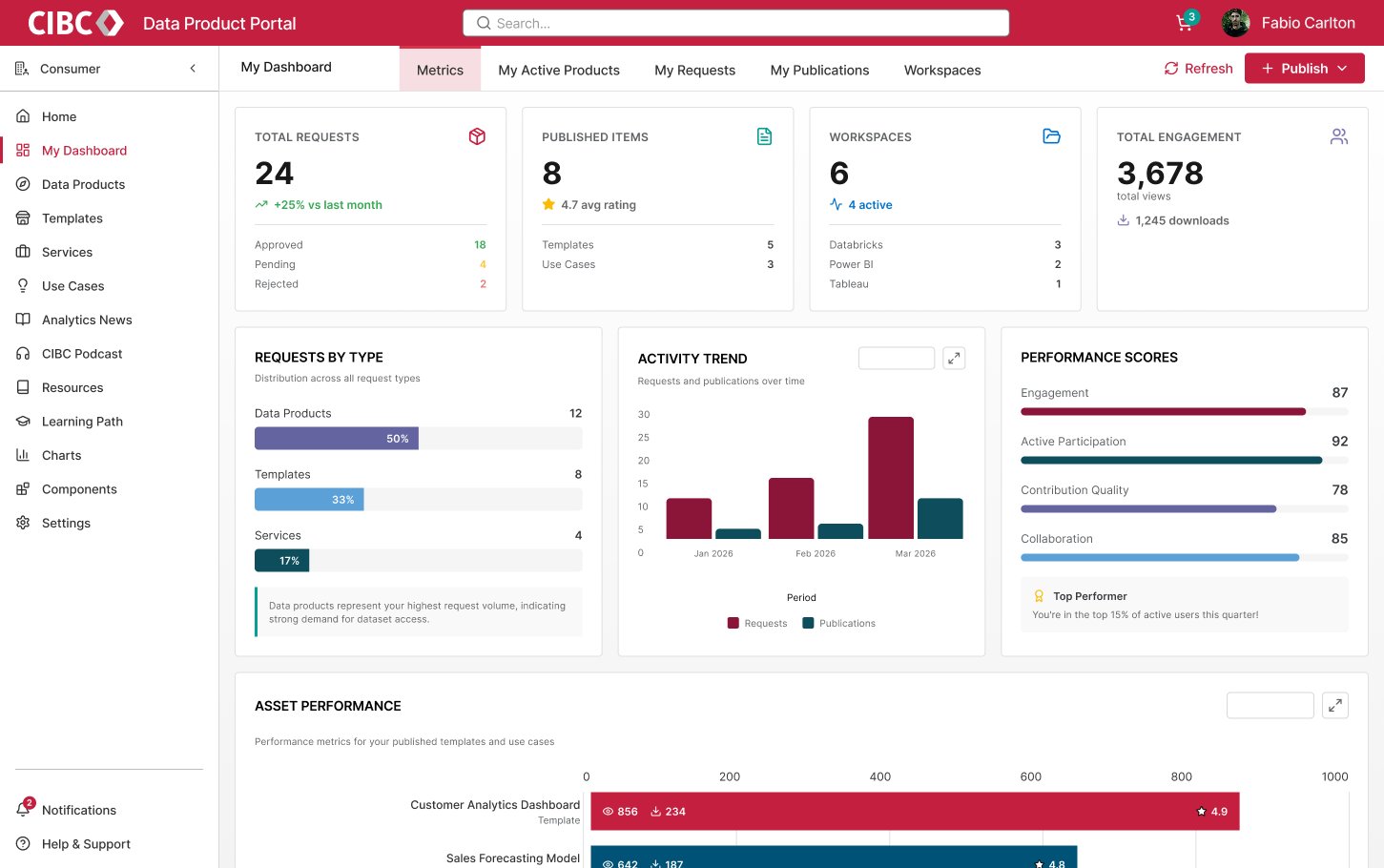Open the shopping cart with 3 items
Viewport: 1384px width, 868px height.
coord(1185,23)
